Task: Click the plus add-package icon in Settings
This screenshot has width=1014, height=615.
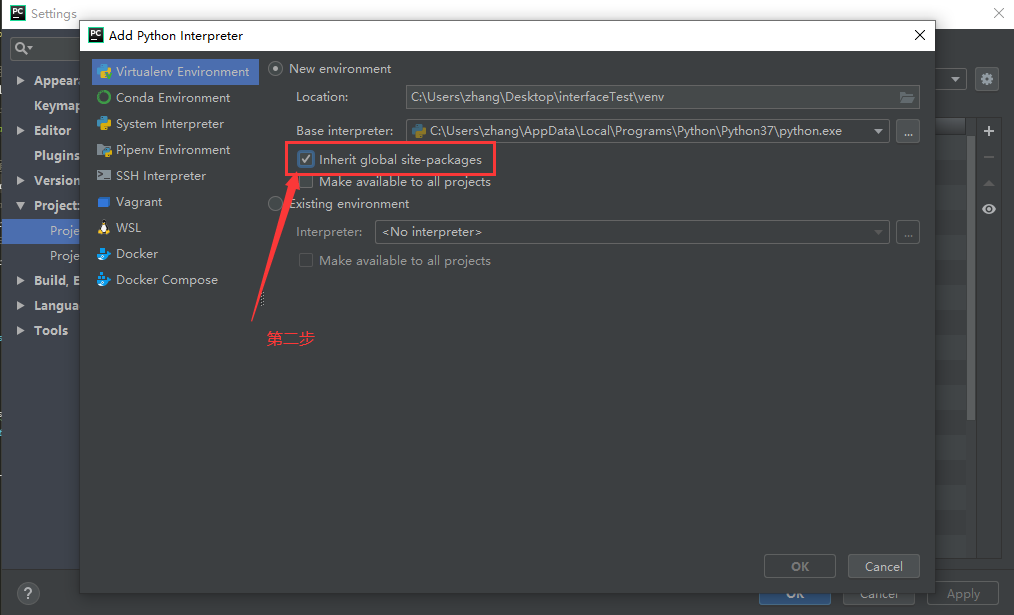Action: [989, 131]
